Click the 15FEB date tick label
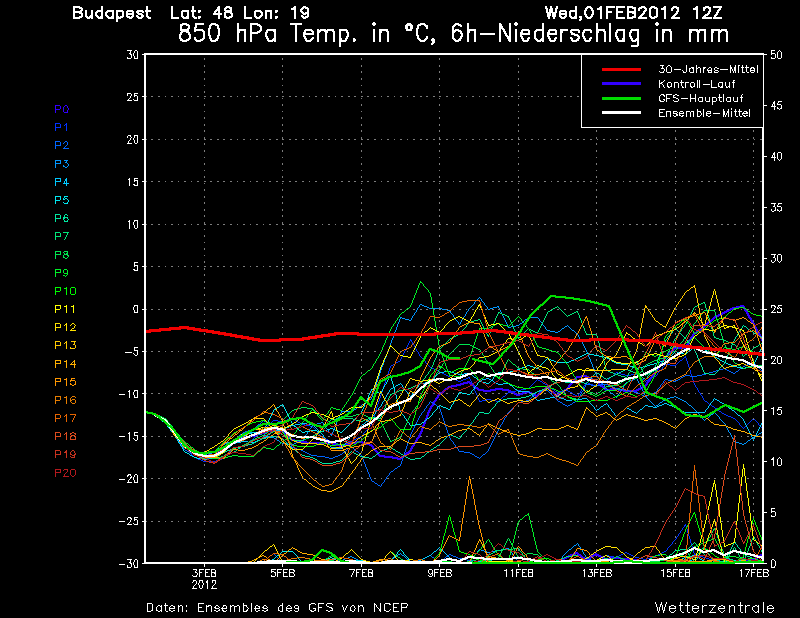800x618 pixels. tap(675, 574)
